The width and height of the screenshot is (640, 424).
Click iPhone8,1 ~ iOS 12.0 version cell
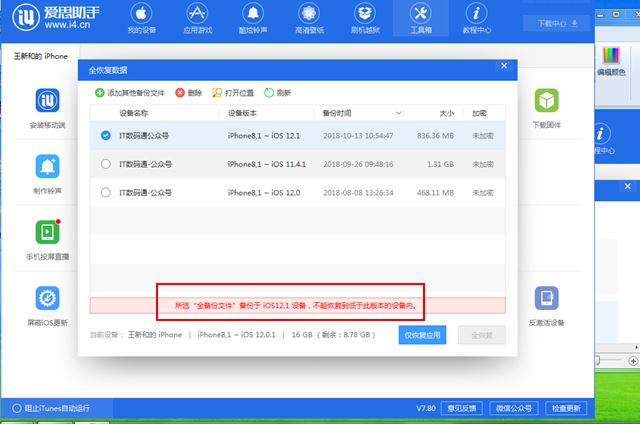264,192
